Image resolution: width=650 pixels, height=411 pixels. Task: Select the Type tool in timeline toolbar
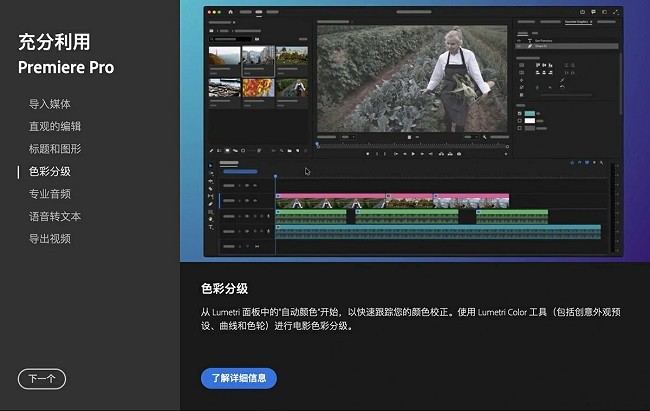click(210, 227)
